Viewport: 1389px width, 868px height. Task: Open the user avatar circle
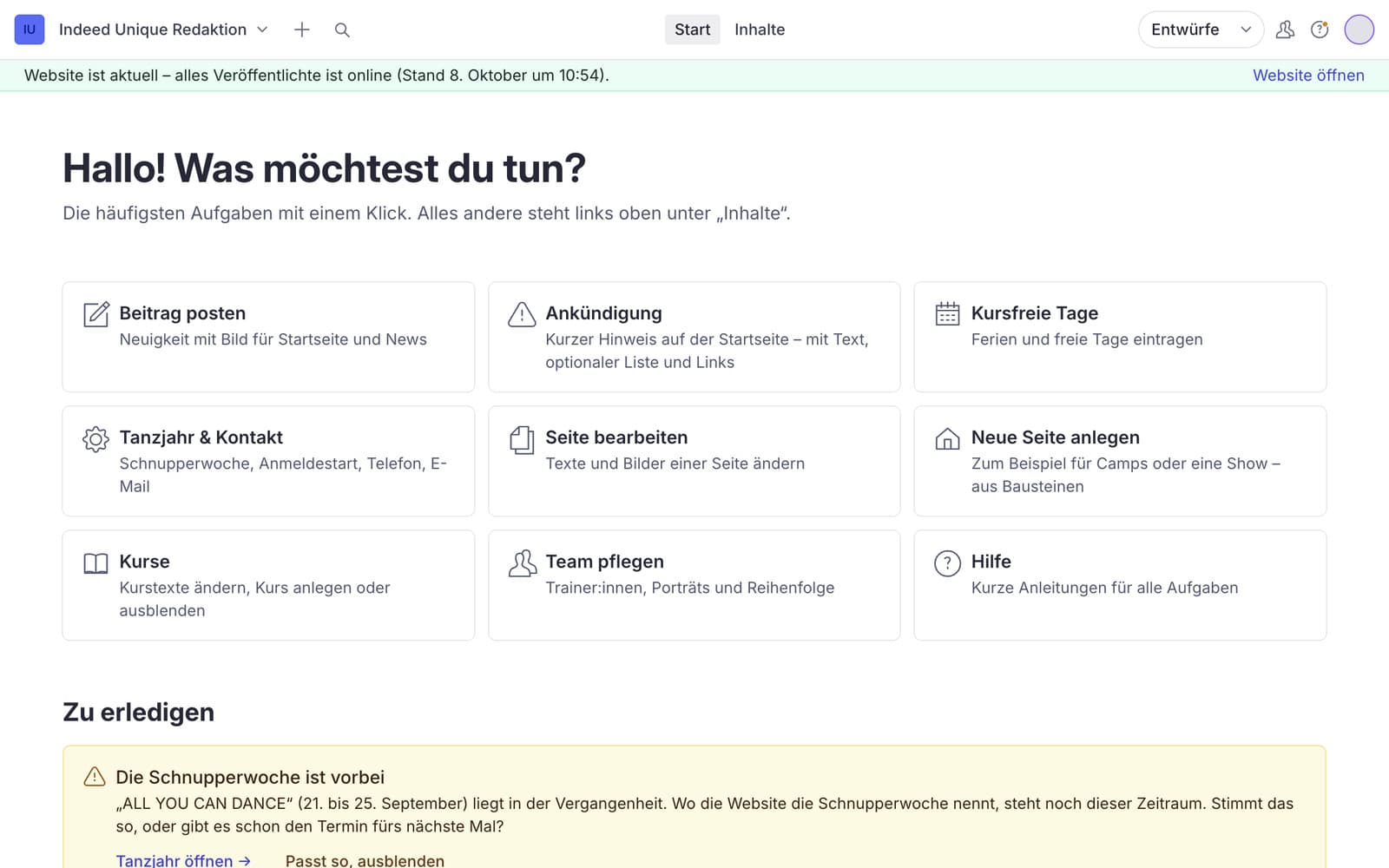point(1359,30)
